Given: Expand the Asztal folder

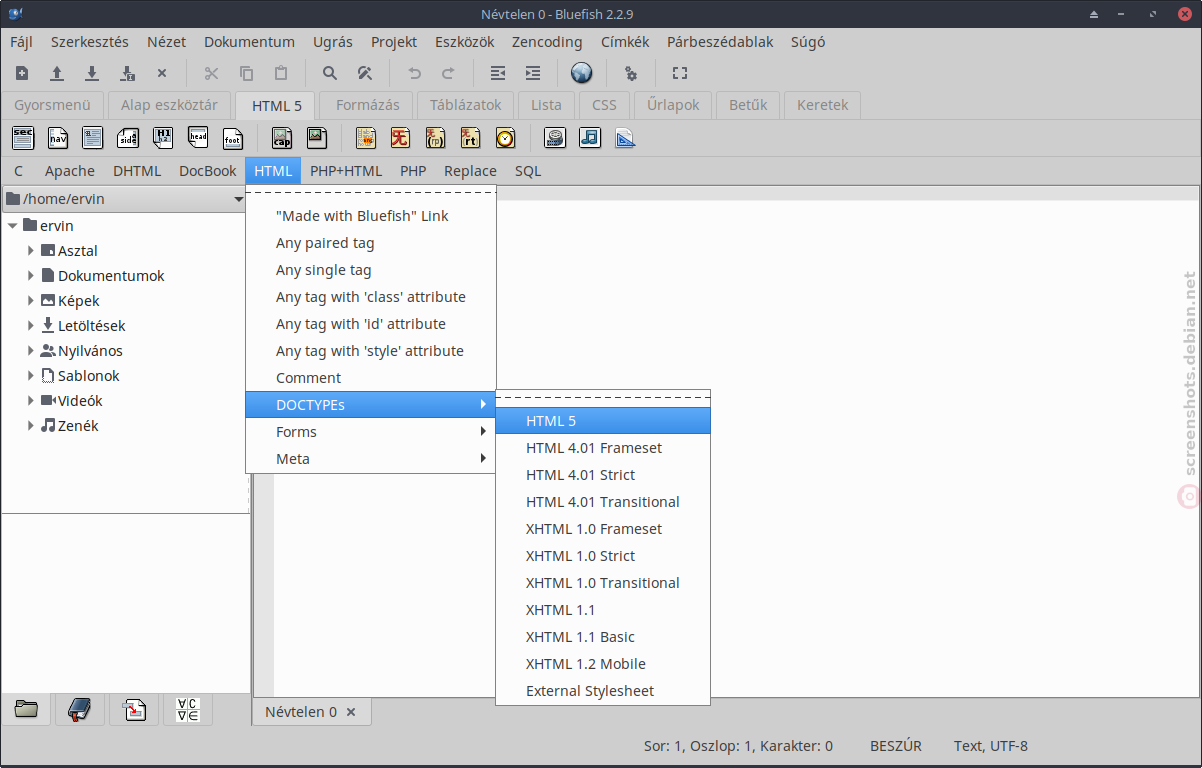Looking at the screenshot, I should pos(31,251).
